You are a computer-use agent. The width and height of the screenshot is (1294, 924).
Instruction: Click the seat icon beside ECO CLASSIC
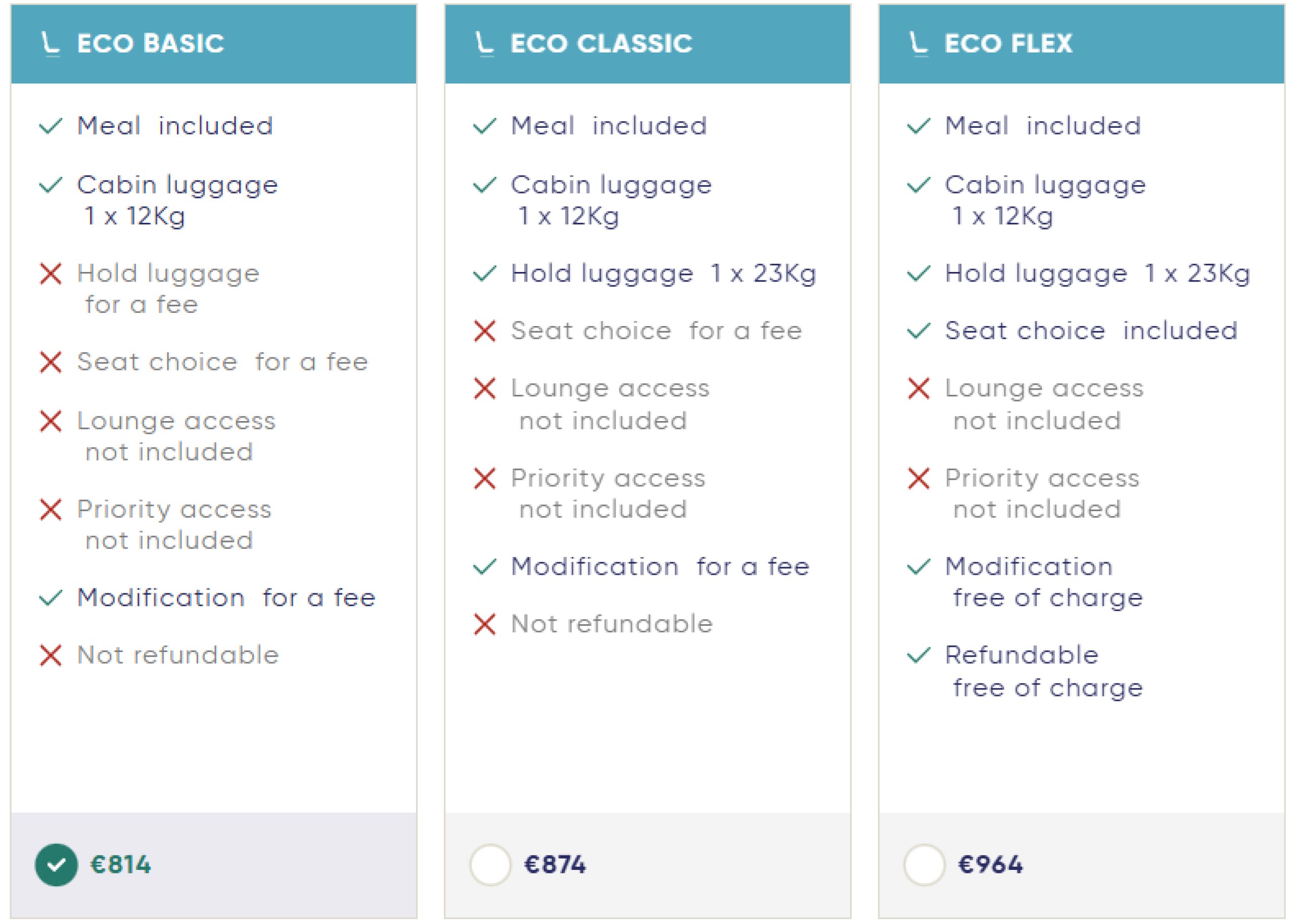[484, 44]
